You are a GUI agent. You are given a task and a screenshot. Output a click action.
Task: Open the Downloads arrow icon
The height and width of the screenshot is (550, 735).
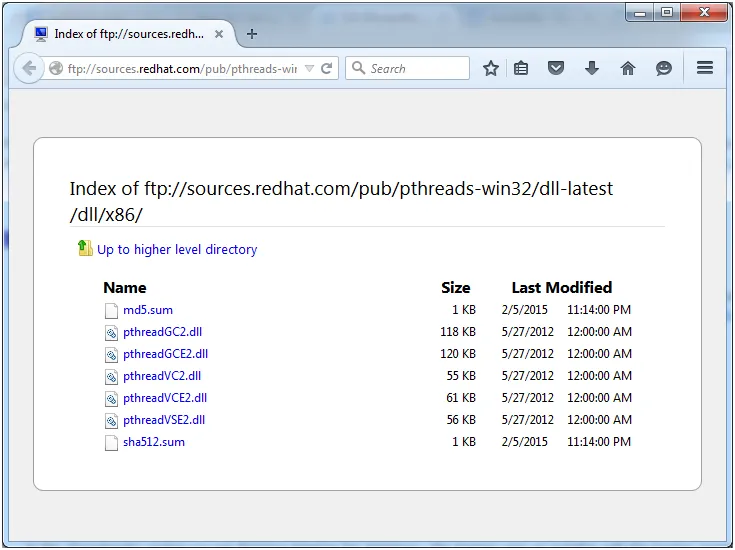(x=592, y=68)
